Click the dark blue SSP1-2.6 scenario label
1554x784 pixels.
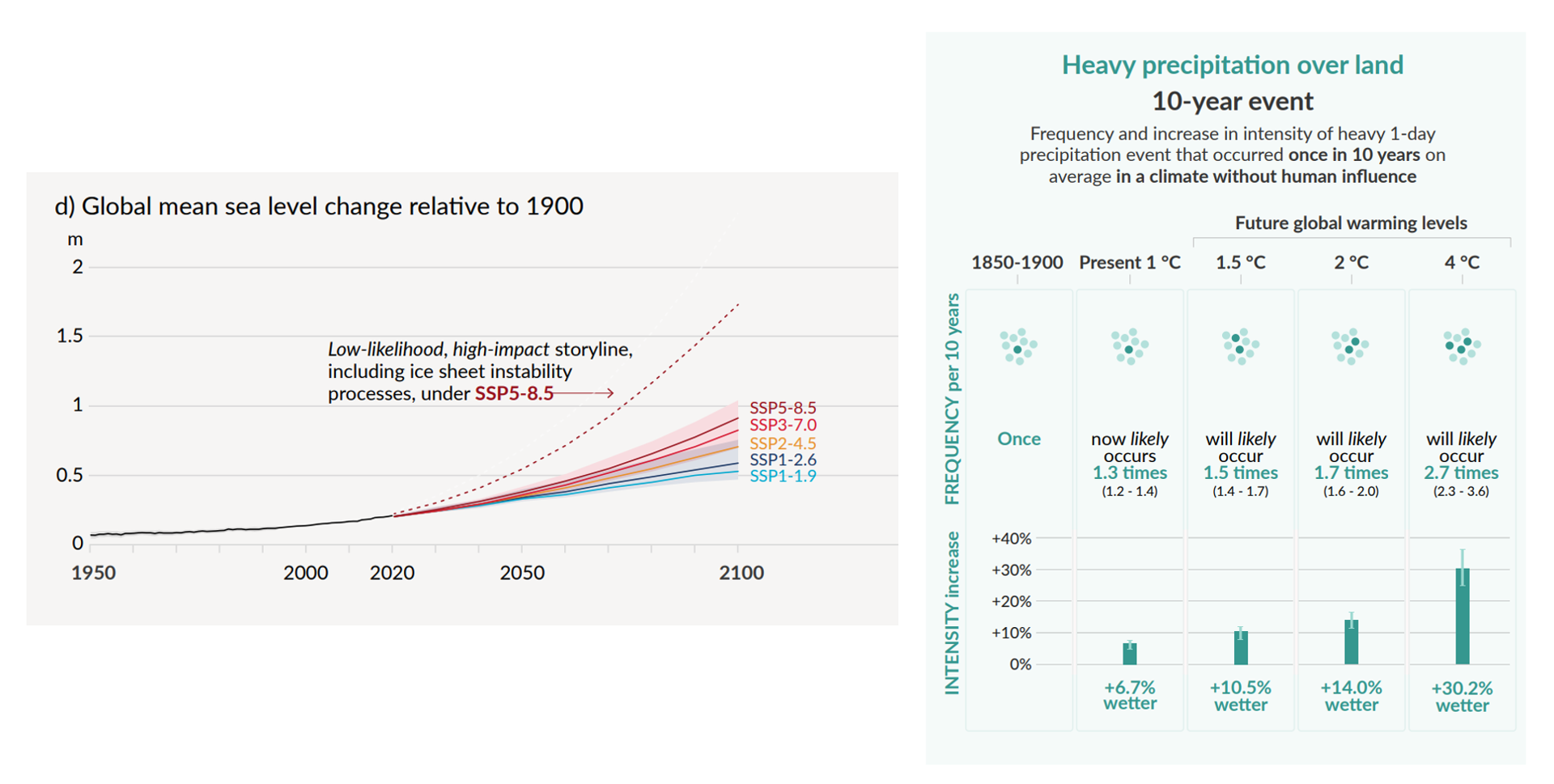tap(782, 460)
